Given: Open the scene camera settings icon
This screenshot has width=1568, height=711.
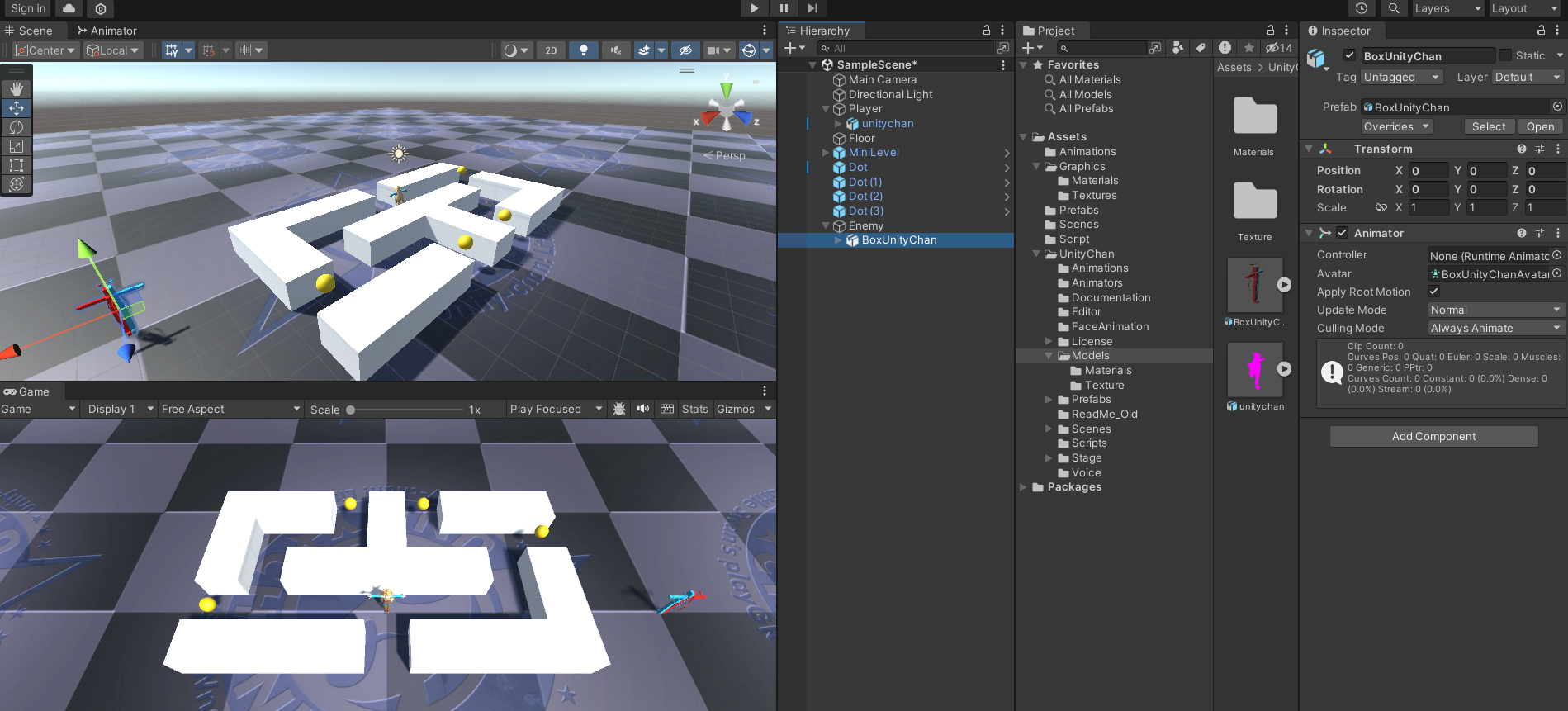Looking at the screenshot, I should [x=713, y=50].
